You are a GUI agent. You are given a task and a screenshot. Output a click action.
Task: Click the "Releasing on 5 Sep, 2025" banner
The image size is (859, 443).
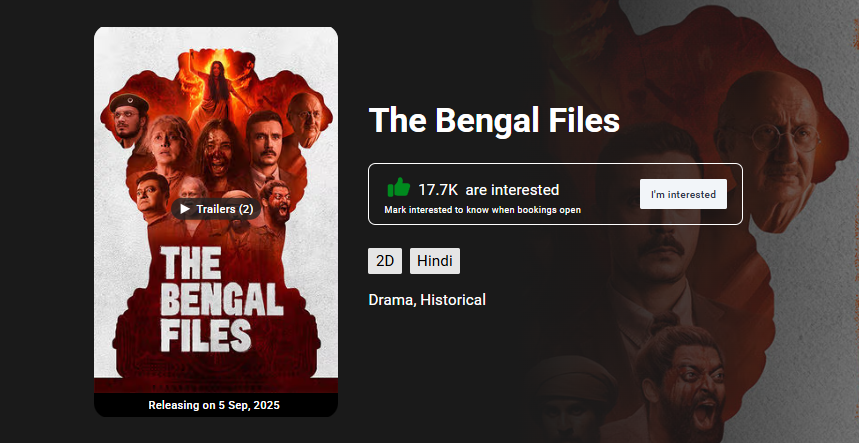pyautogui.click(x=214, y=405)
